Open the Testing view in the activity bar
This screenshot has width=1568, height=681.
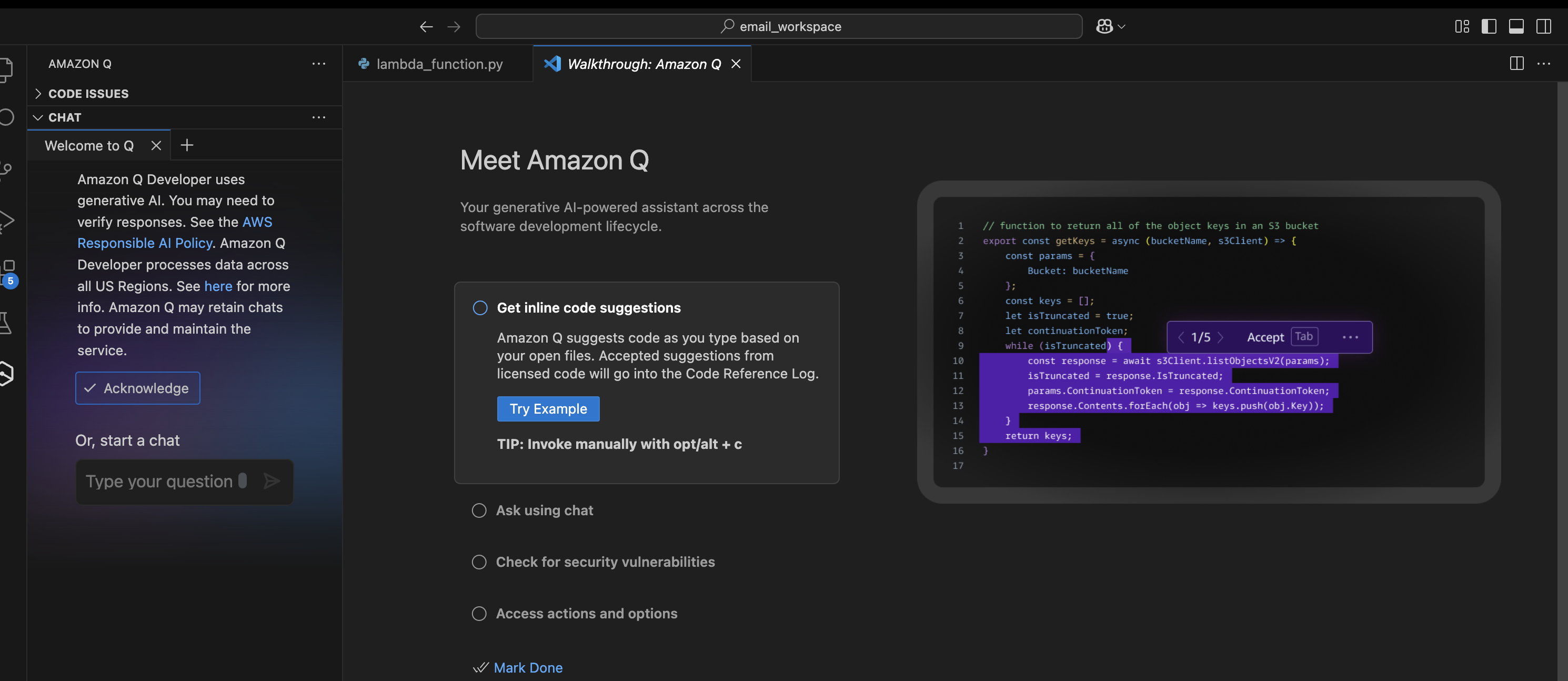point(6,323)
